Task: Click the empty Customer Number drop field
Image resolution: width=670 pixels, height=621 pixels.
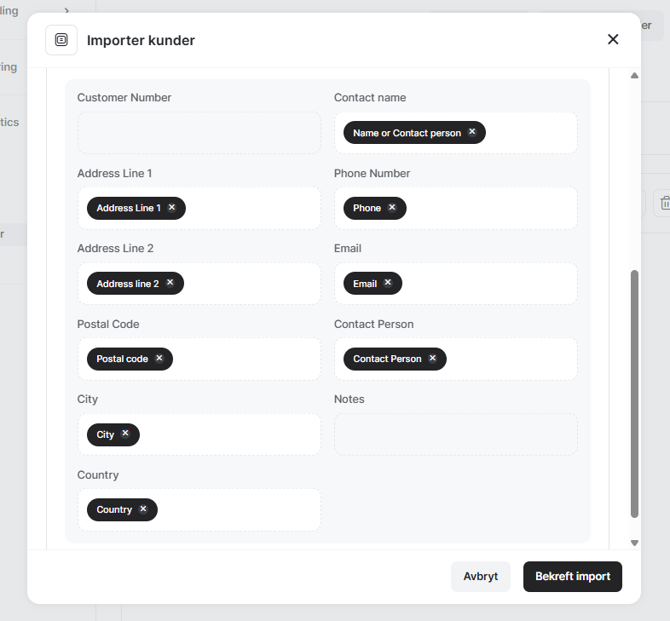Action: coord(199,133)
